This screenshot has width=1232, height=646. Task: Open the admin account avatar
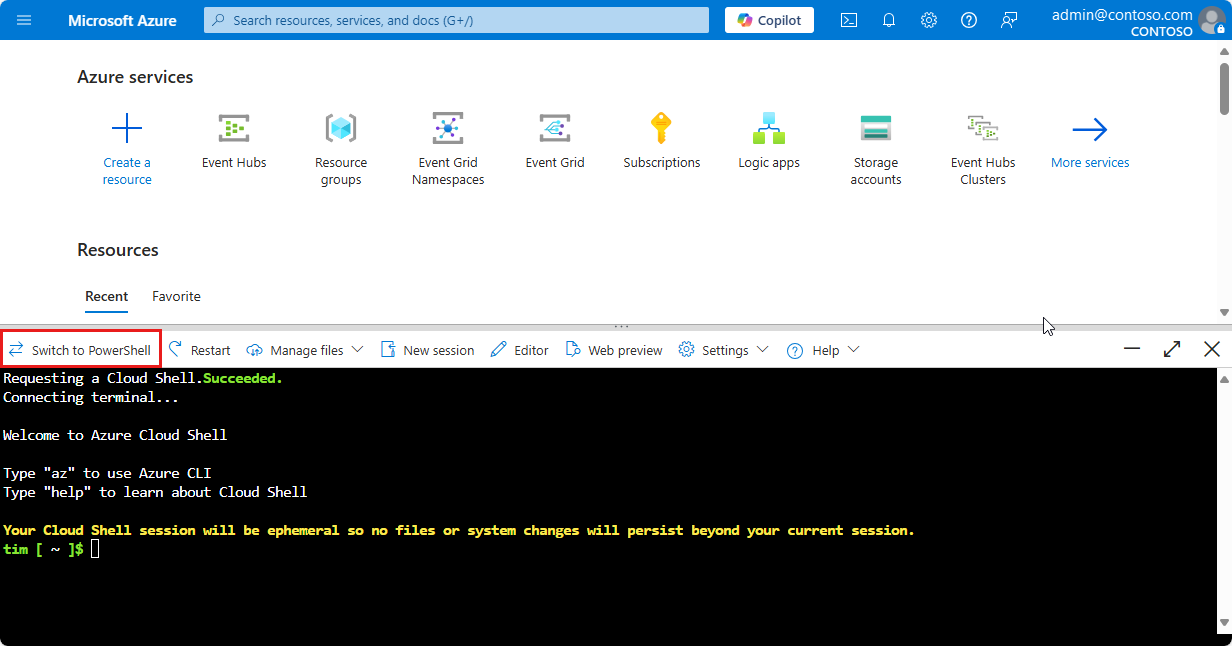pyautogui.click(x=1211, y=21)
